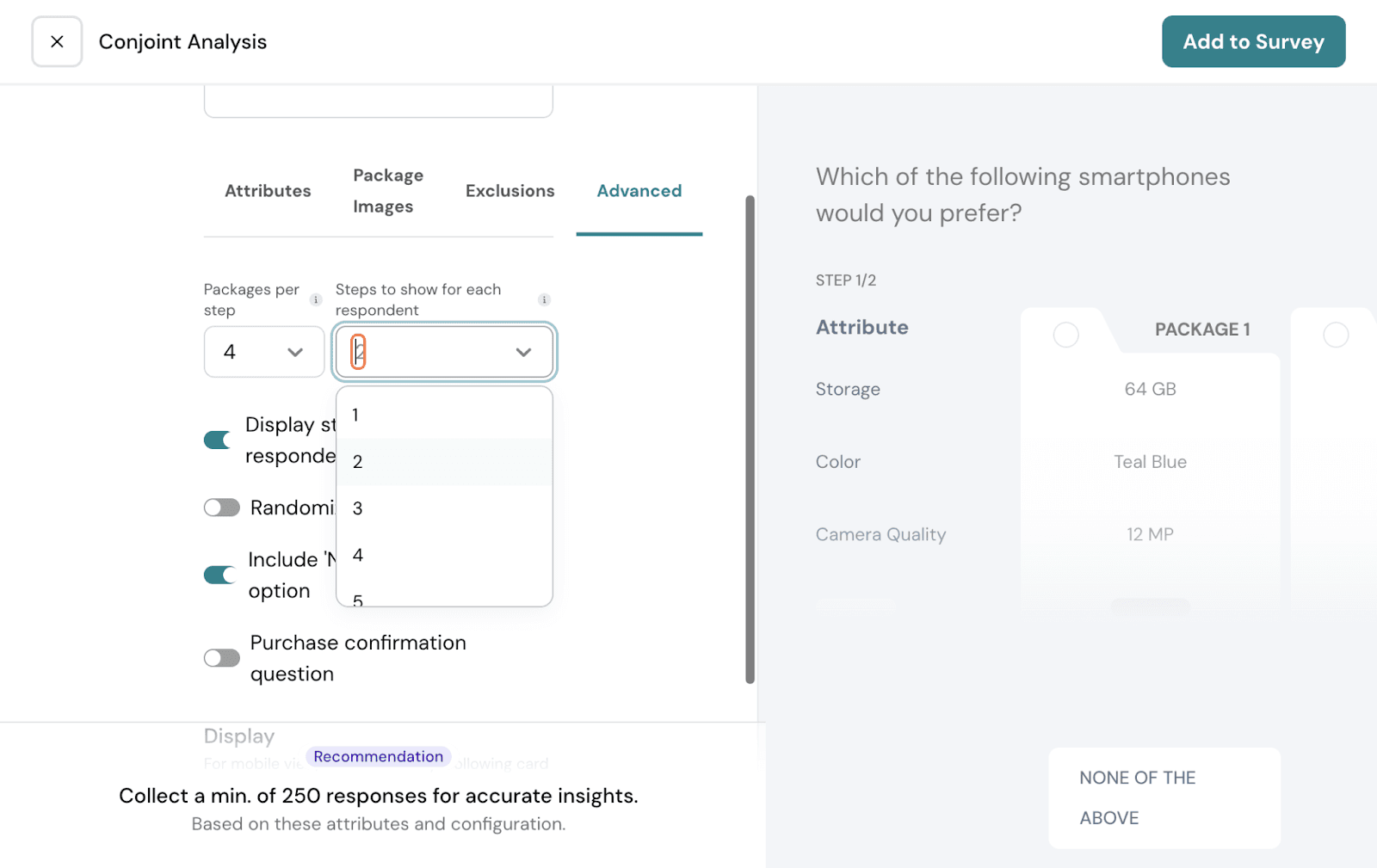
Task: Click chevron arrow in Packages per step box
Action: coord(295,352)
